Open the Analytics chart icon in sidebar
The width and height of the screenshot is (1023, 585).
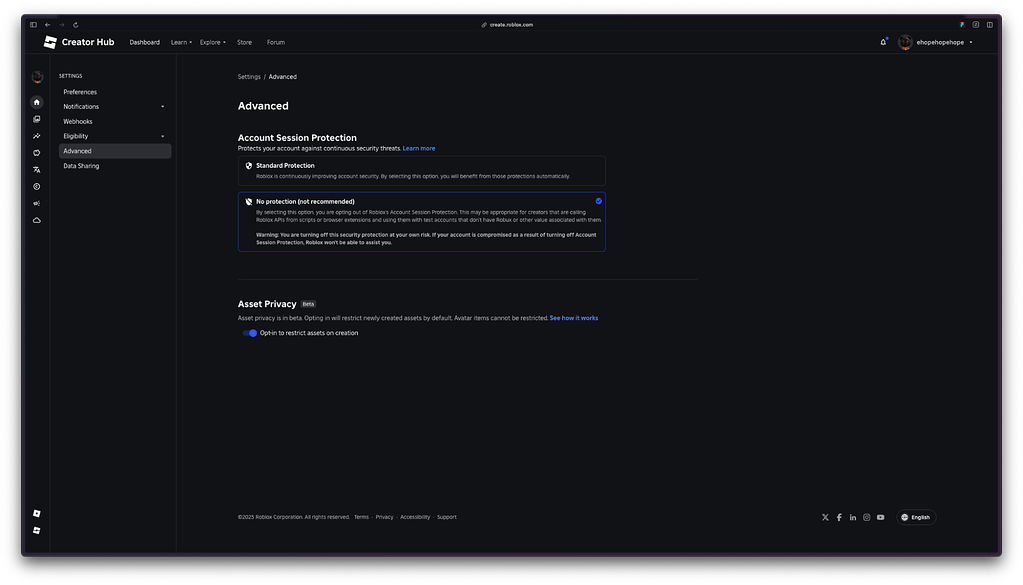(x=37, y=136)
